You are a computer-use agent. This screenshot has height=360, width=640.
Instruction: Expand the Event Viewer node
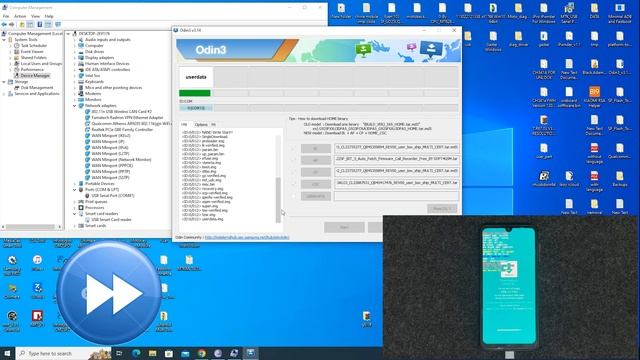point(10,52)
